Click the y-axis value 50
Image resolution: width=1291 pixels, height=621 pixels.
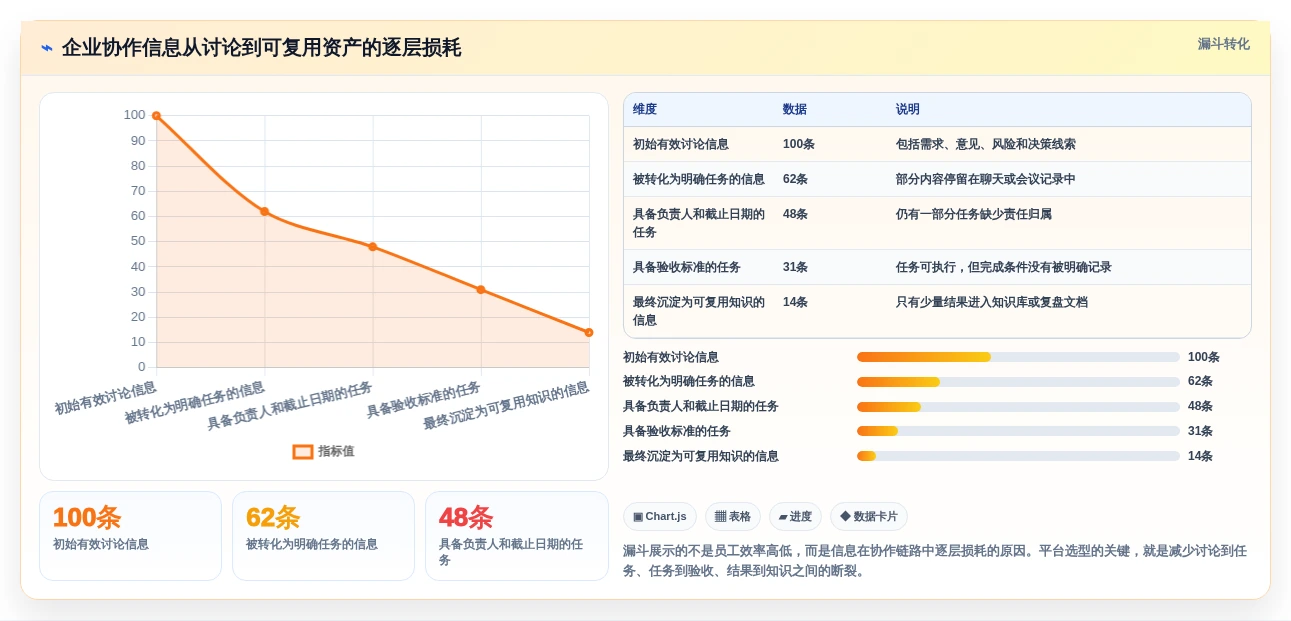click(x=138, y=241)
